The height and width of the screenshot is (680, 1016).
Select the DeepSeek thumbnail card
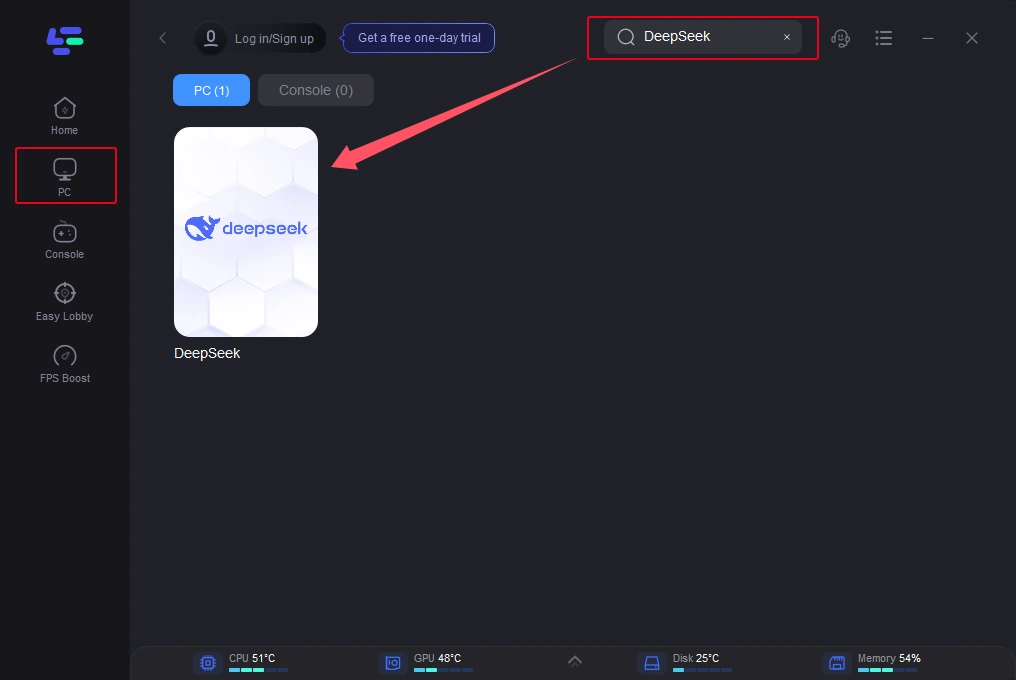tap(246, 232)
